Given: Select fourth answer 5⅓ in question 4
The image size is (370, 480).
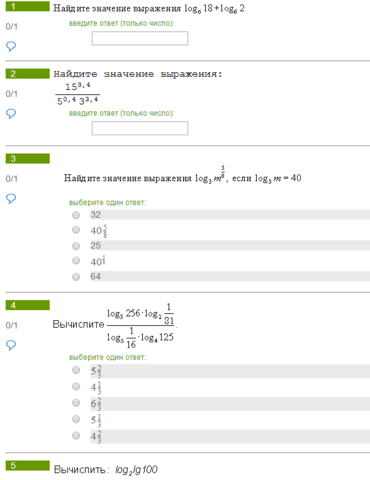Looking at the screenshot, I should pyautogui.click(x=76, y=419).
